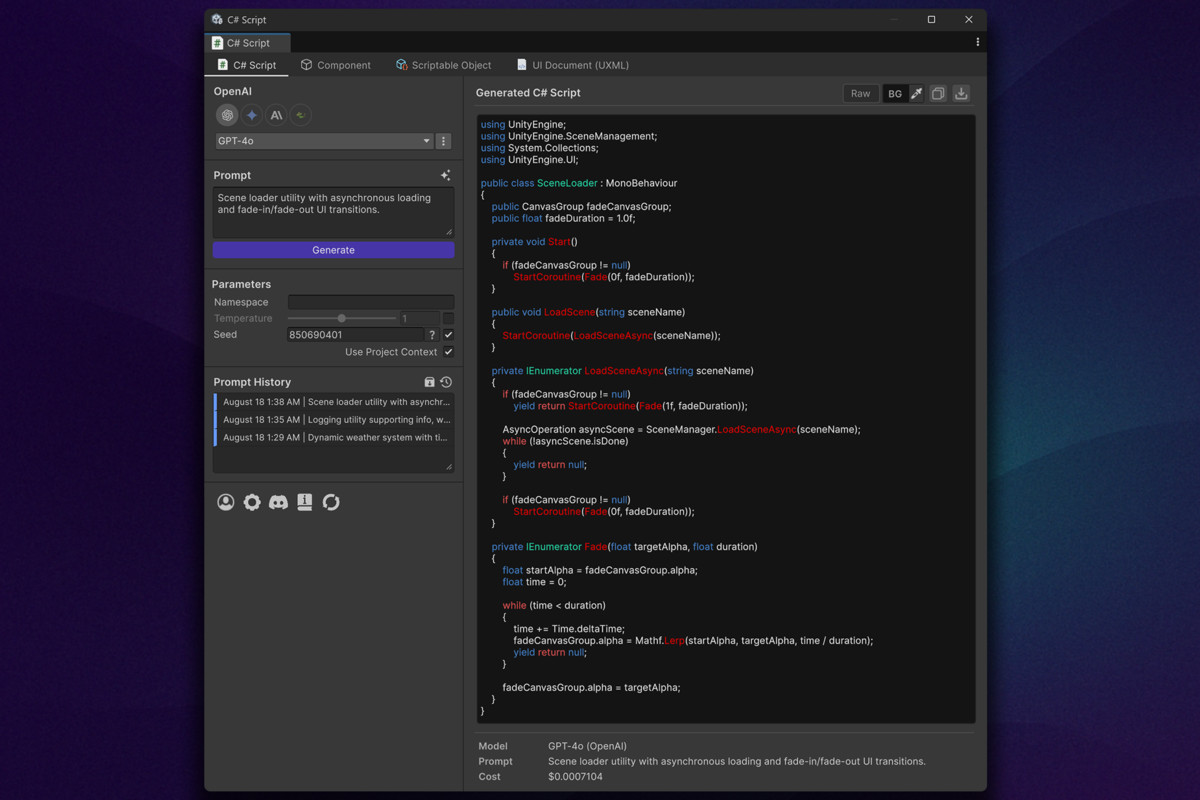
Task: Pick a background color with the eyedropper icon
Action: pyautogui.click(x=917, y=92)
